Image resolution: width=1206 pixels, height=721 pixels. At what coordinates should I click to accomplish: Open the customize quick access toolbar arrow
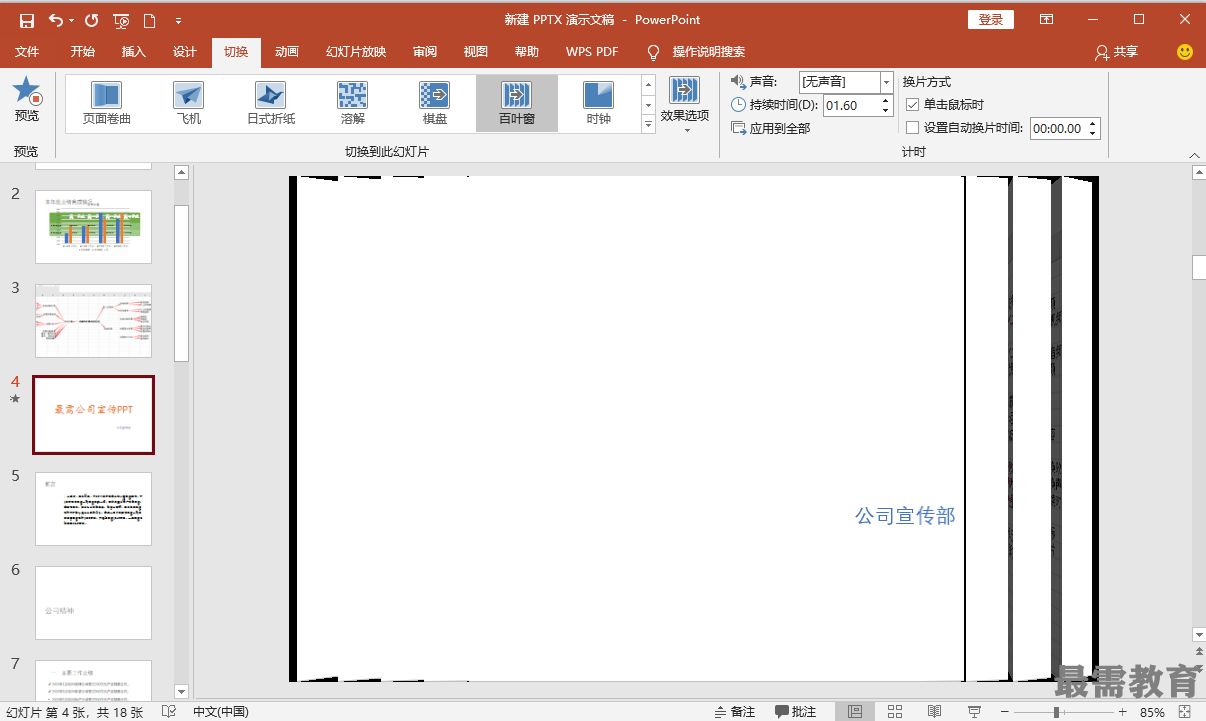point(178,20)
